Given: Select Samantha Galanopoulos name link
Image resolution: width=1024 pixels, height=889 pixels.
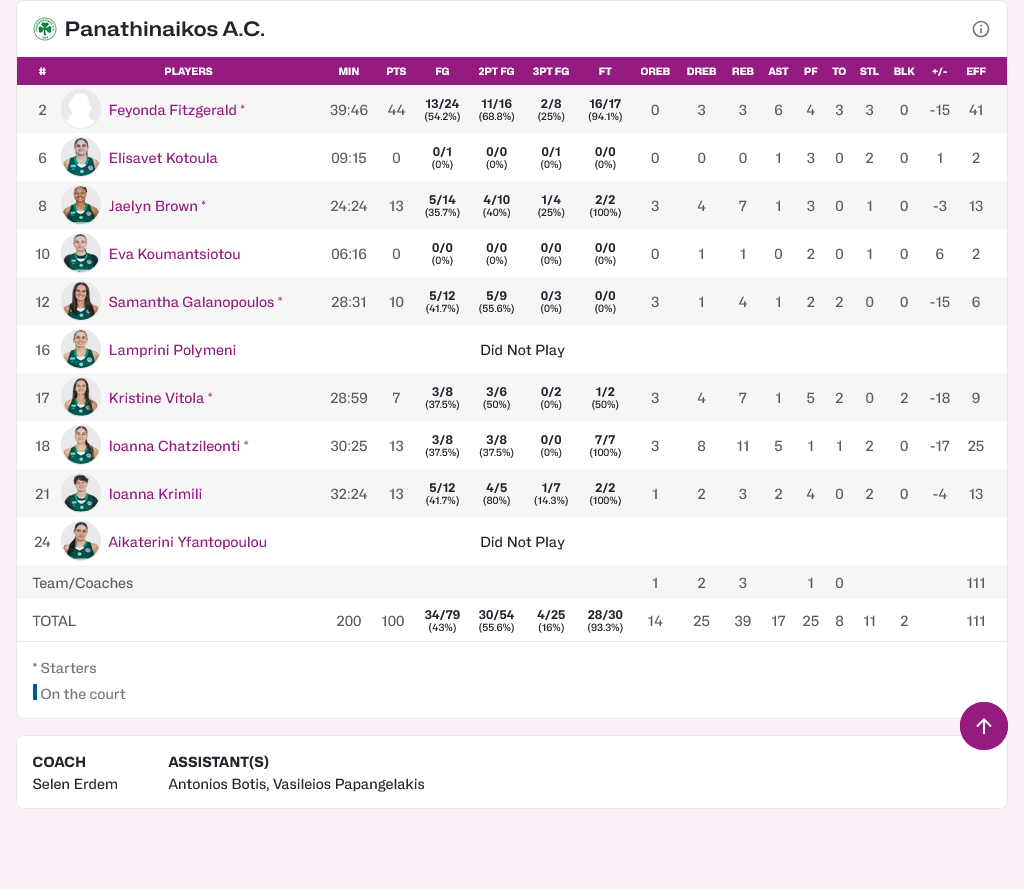Looking at the screenshot, I should [x=191, y=302].
